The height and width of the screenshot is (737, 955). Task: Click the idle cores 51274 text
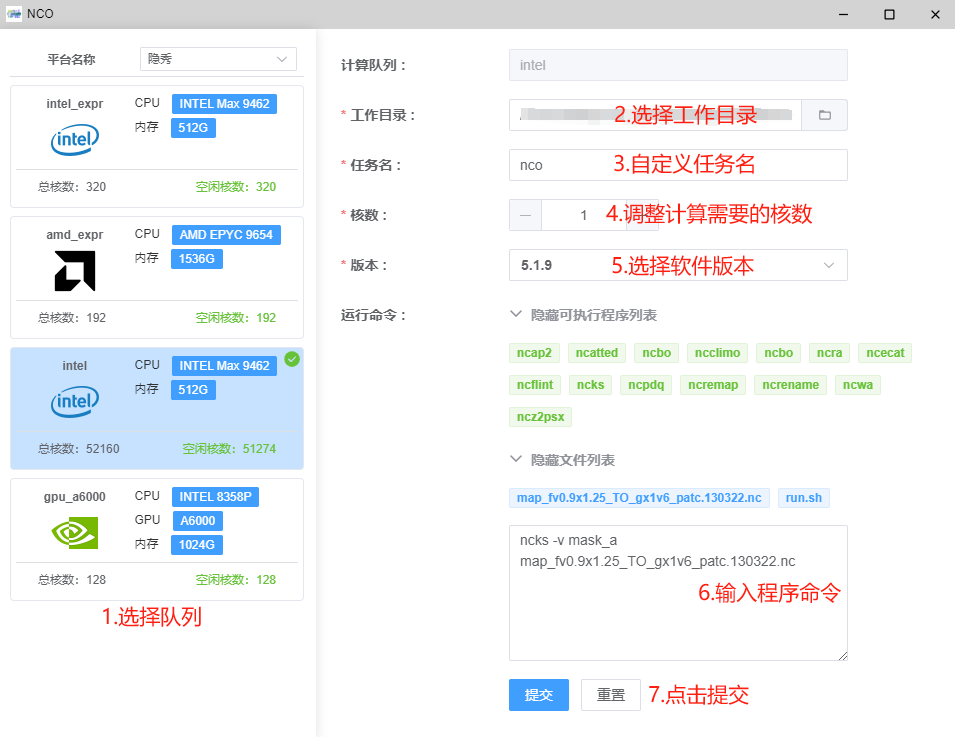click(229, 449)
